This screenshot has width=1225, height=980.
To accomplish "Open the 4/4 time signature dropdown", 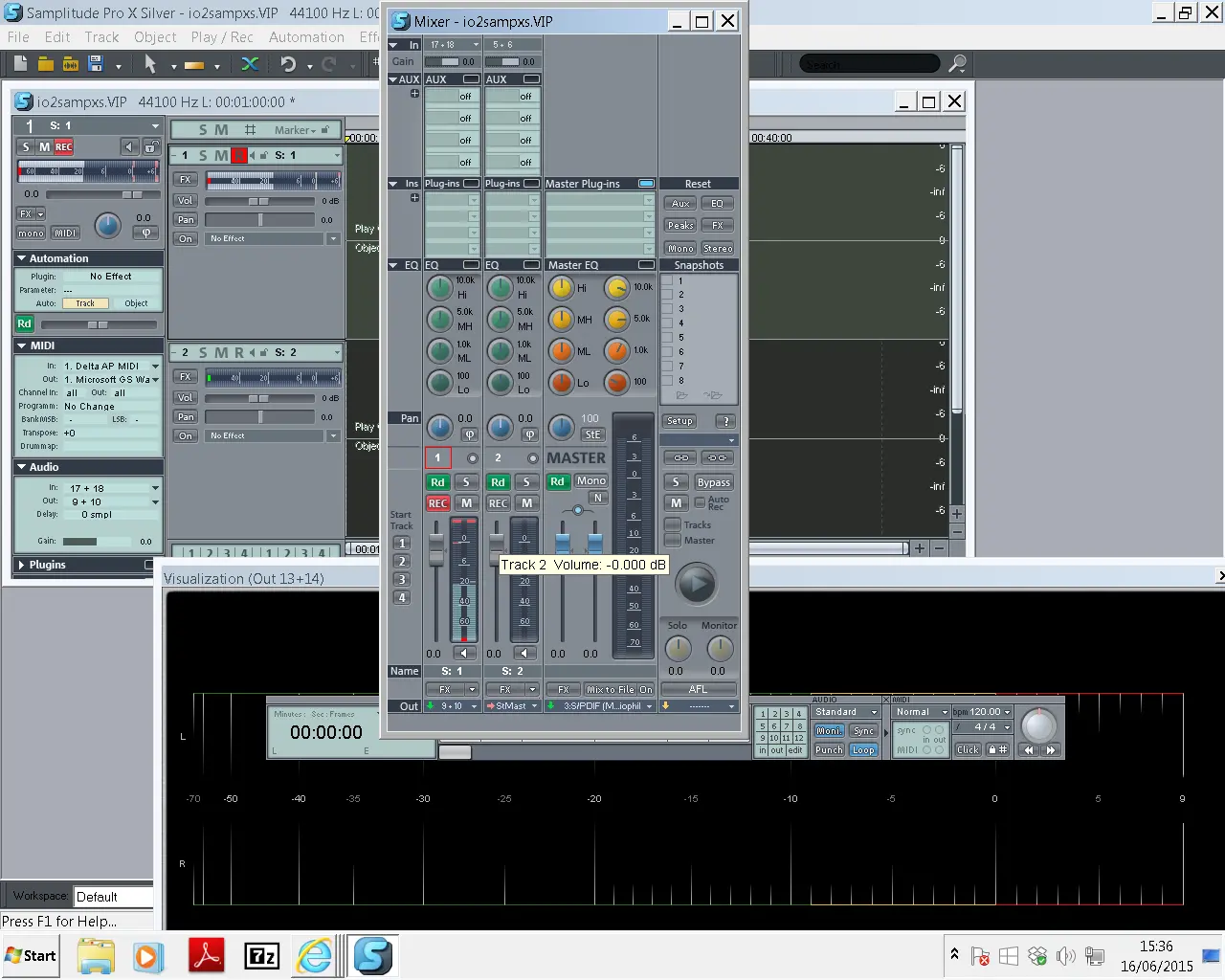I will pos(983,727).
